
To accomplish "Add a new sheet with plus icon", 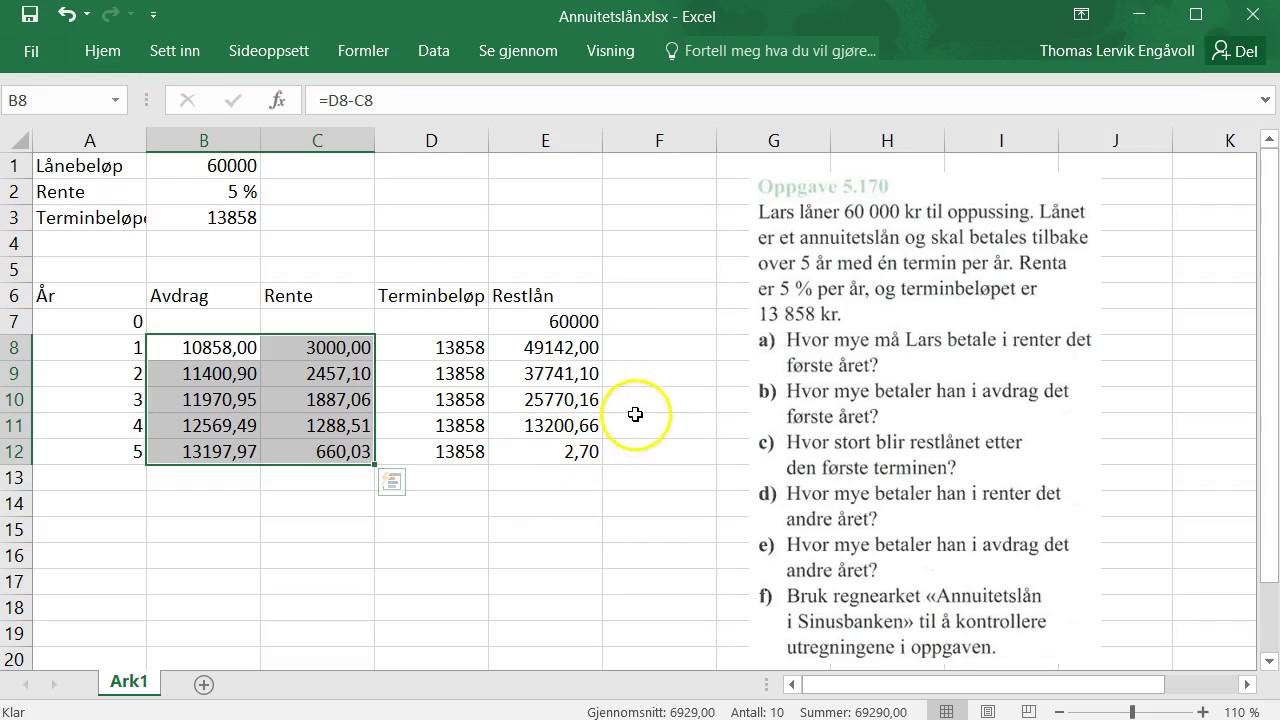I will [204, 685].
